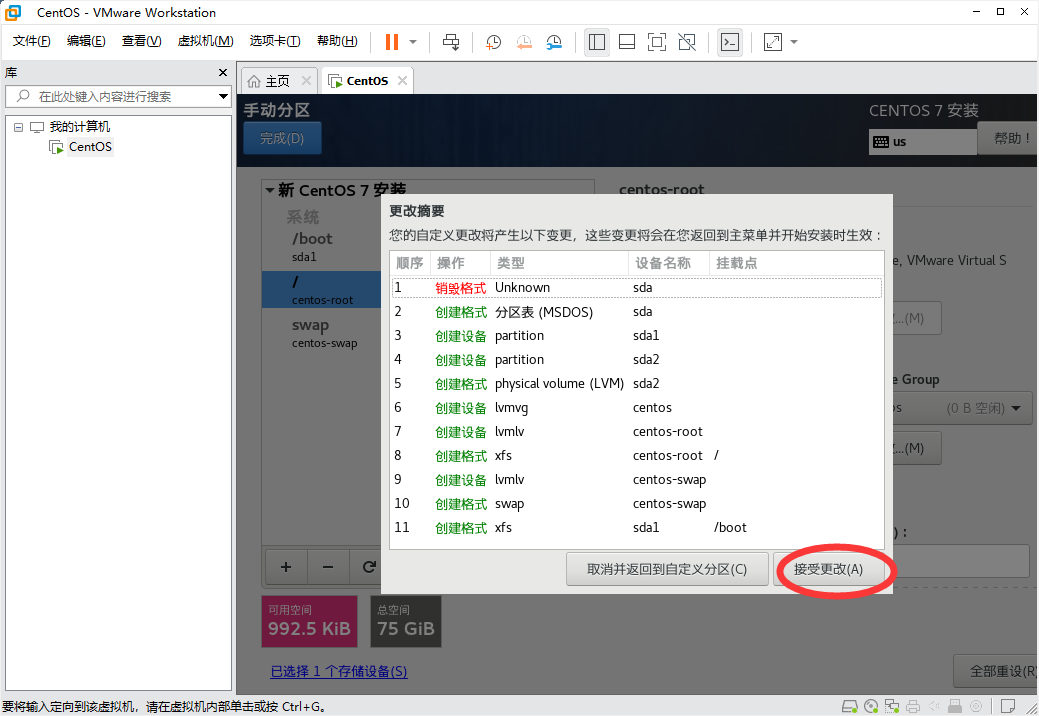Click 取消并返回到自定义分区(C) button

coord(667,570)
